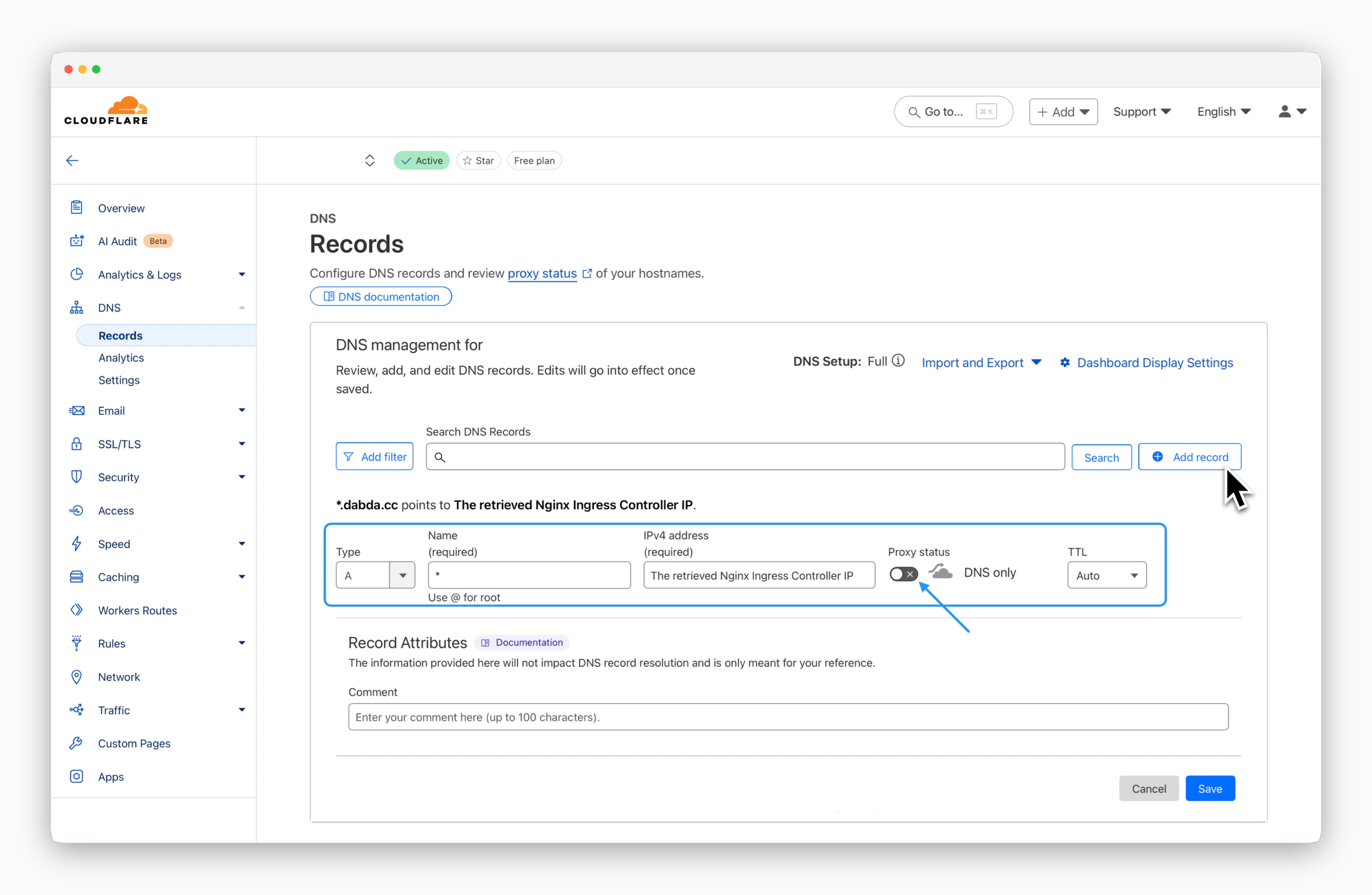Click the Cancel button
The height and width of the screenshot is (895, 1372).
click(x=1148, y=789)
